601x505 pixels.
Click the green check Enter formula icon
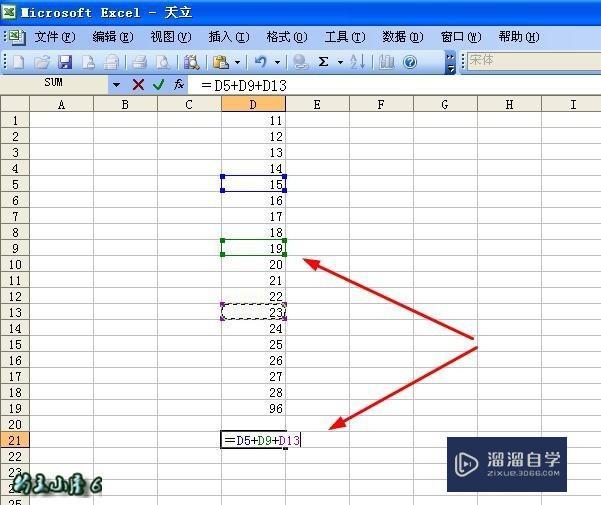(158, 85)
